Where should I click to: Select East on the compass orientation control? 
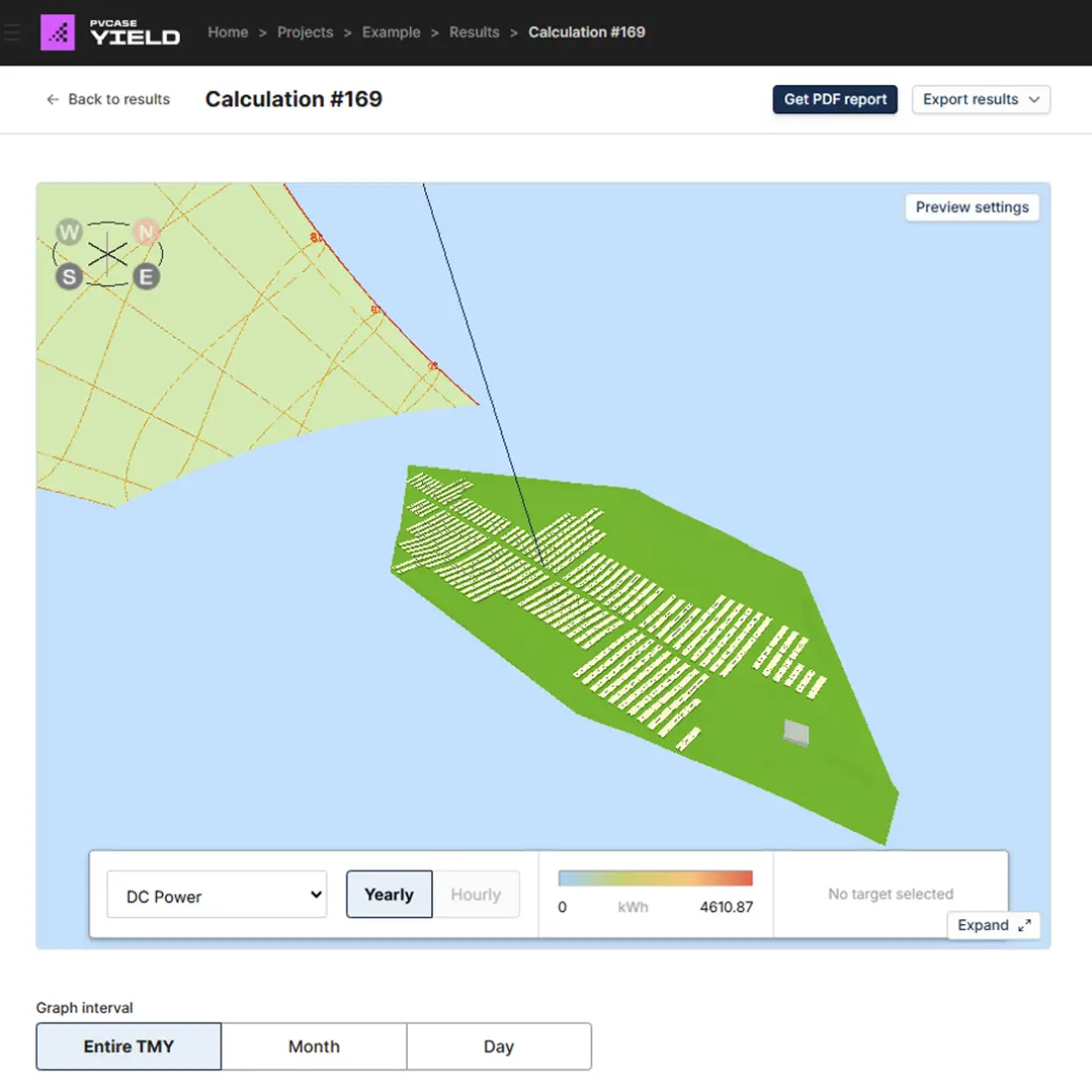146,277
